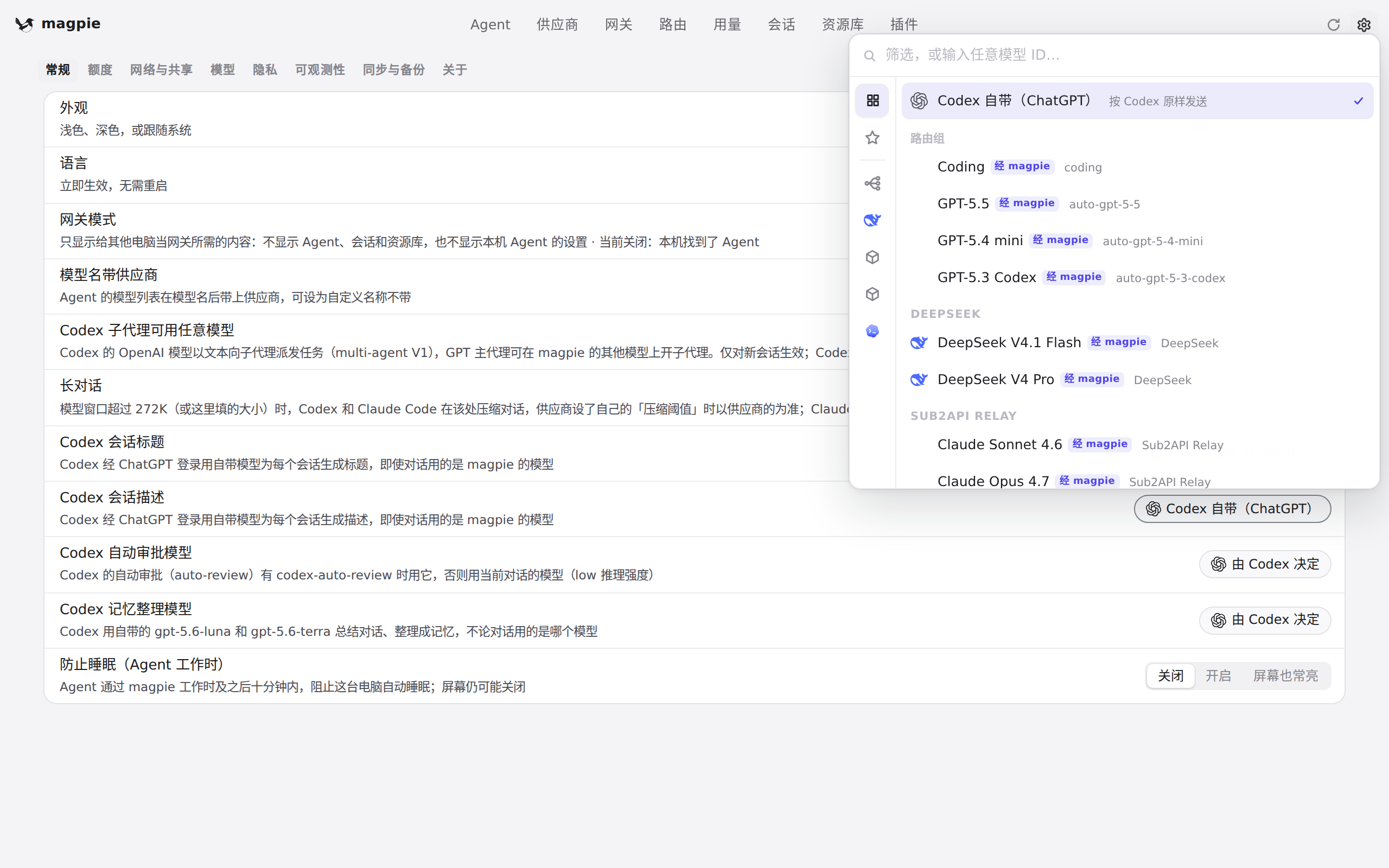Click the 网关模式 setting title

[x=88, y=219]
